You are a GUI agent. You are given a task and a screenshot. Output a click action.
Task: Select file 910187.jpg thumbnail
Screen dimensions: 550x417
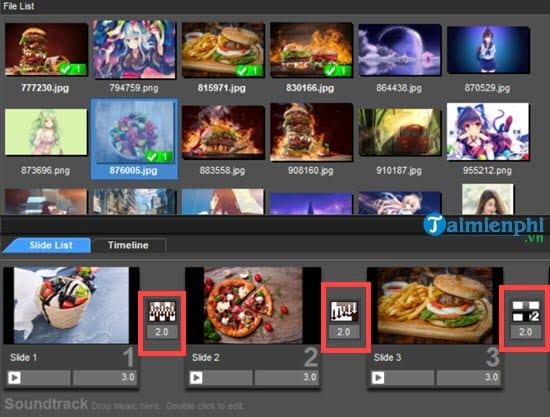pyautogui.click(x=400, y=132)
